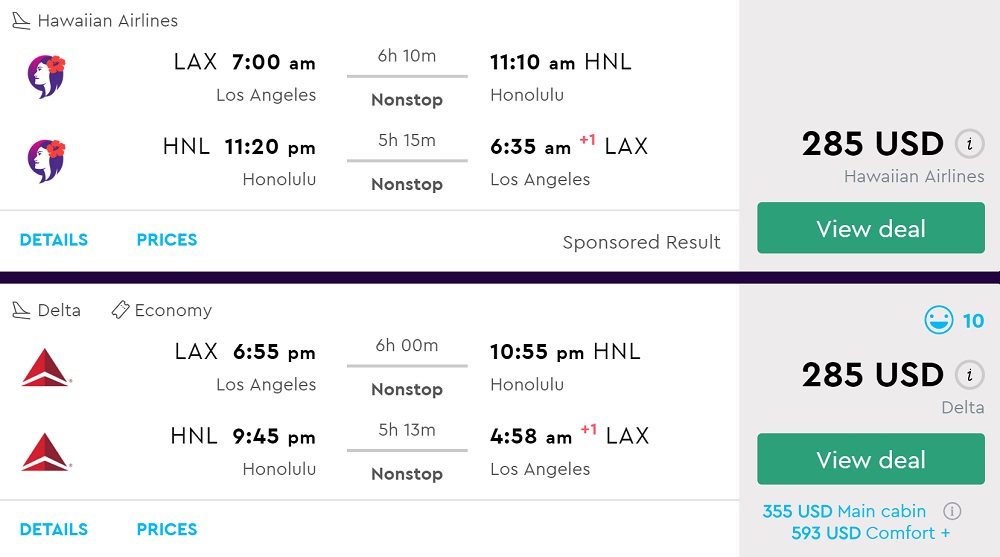Select the 355 USD Main cabin option
1000x557 pixels.
844,511
